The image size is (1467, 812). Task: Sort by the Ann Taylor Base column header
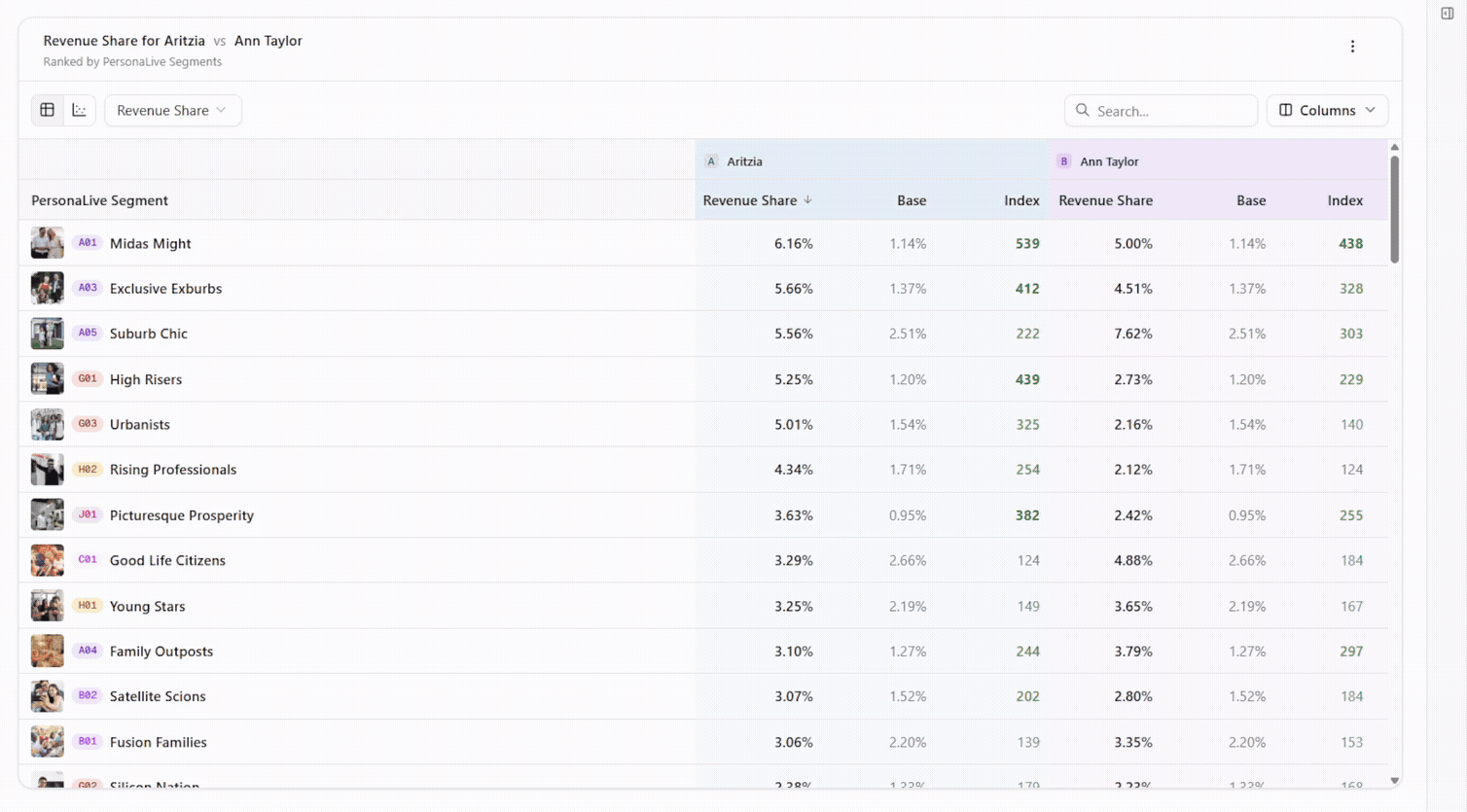coord(1251,200)
